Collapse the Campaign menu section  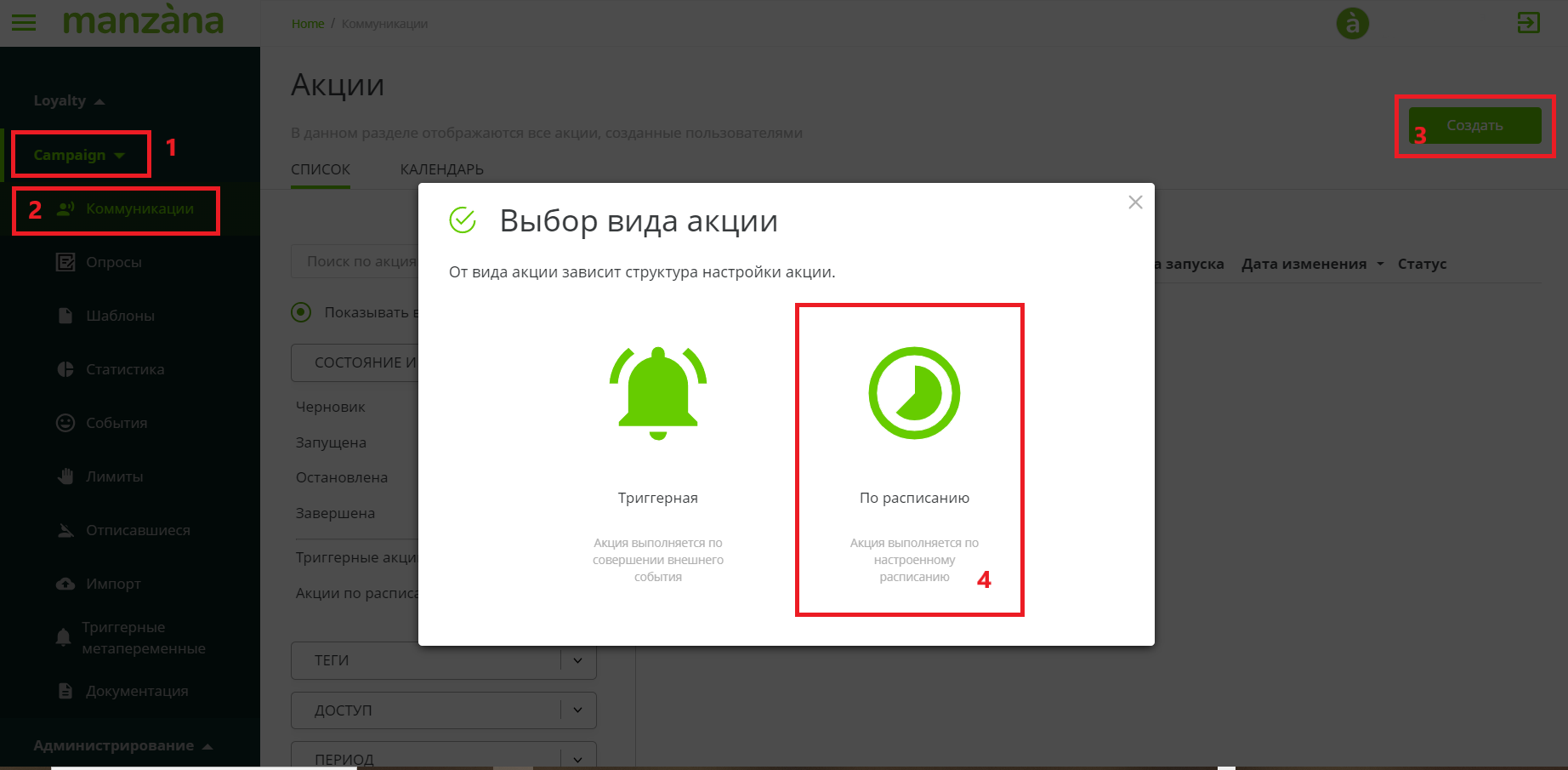click(x=79, y=155)
